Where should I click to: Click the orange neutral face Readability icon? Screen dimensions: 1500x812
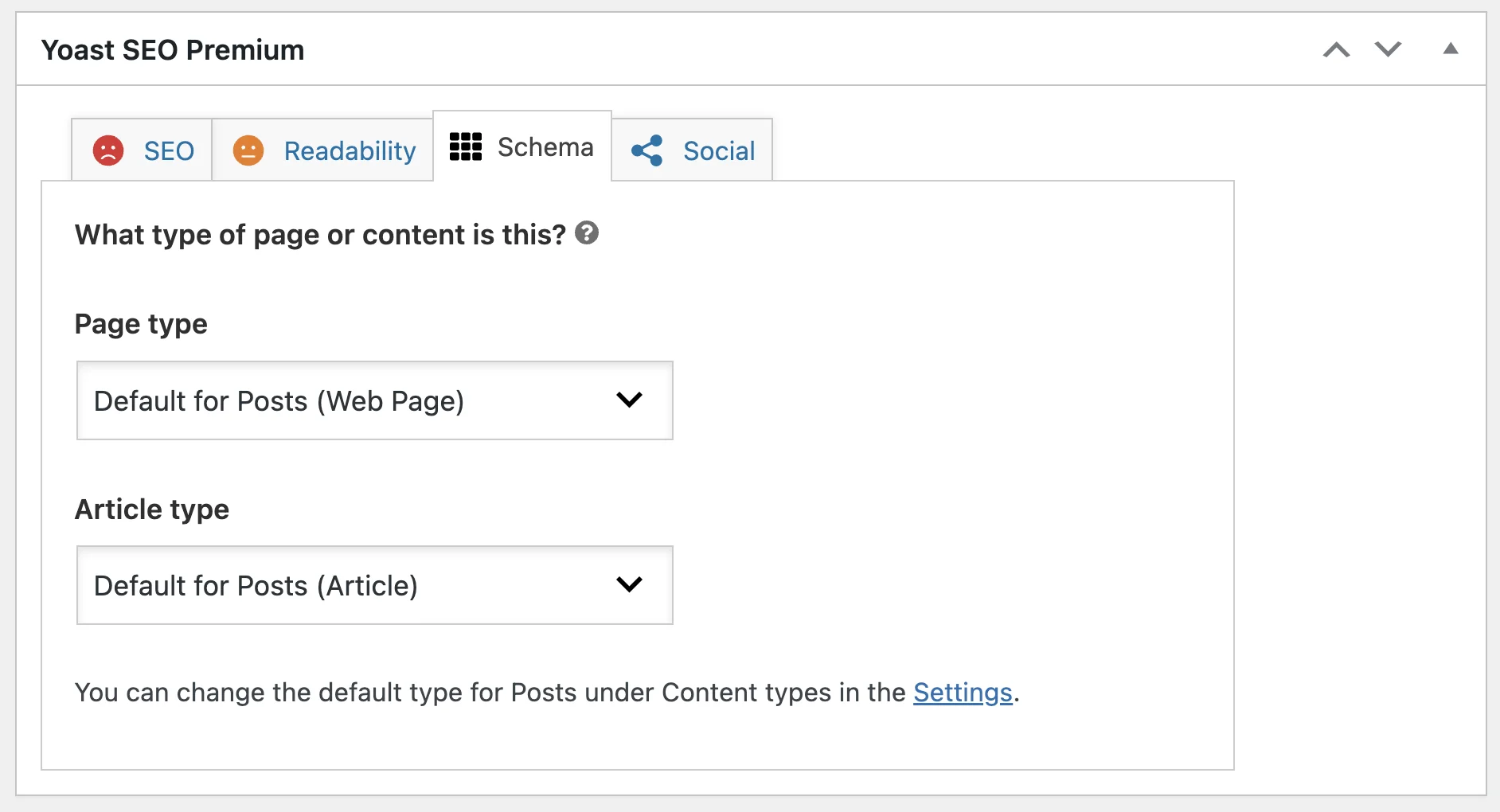tap(248, 150)
